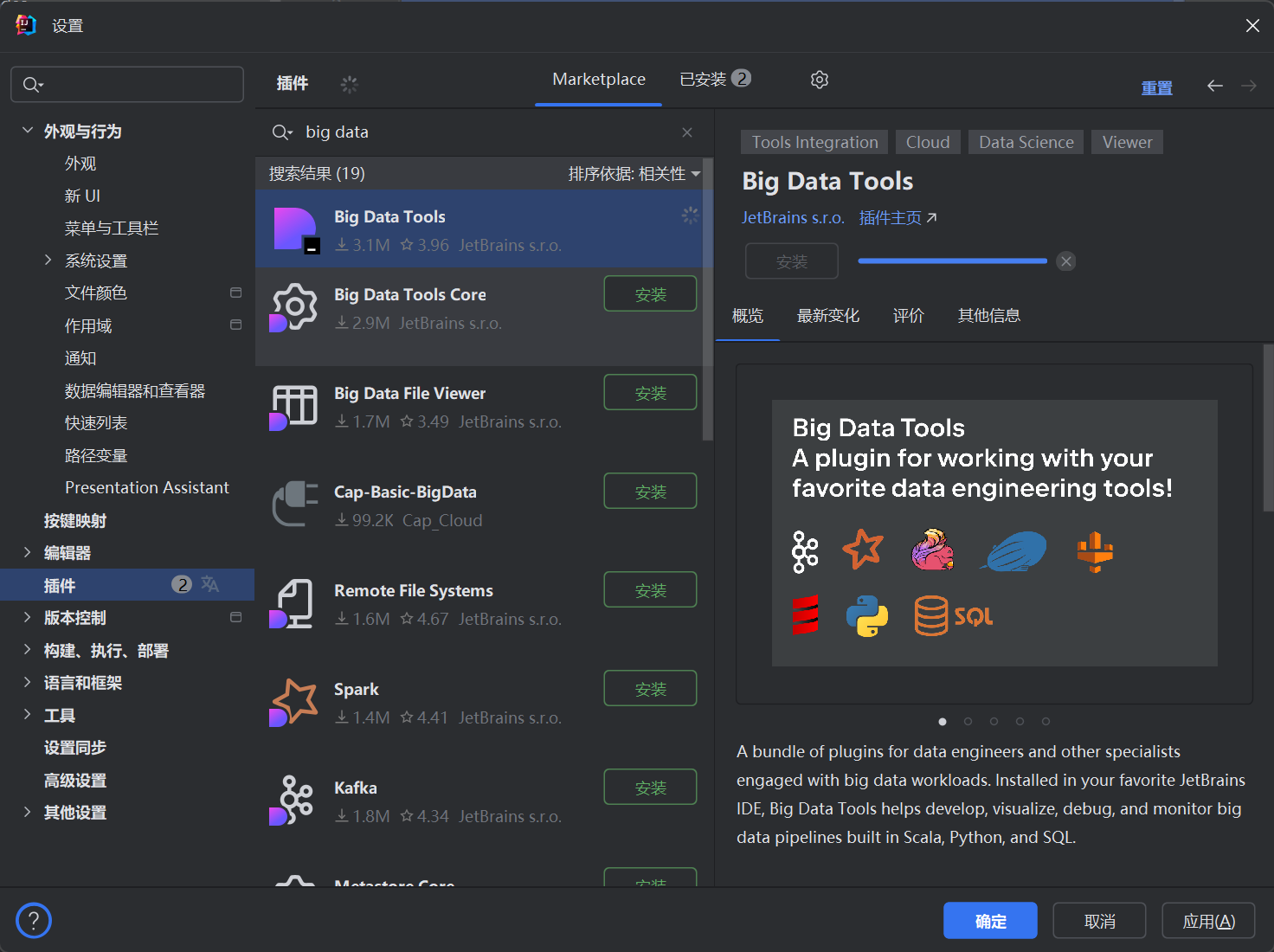This screenshot has width=1274, height=952.
Task: Click the plugin list scrollbar
Action: 708,299
